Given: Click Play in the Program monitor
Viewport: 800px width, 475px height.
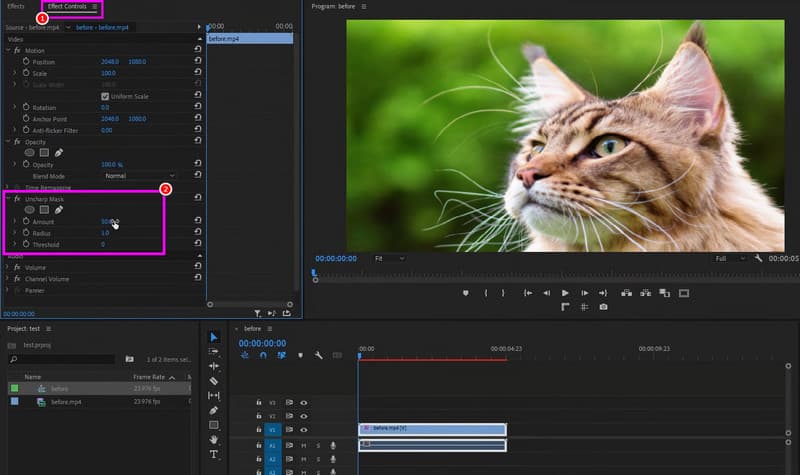Looking at the screenshot, I should coord(565,293).
